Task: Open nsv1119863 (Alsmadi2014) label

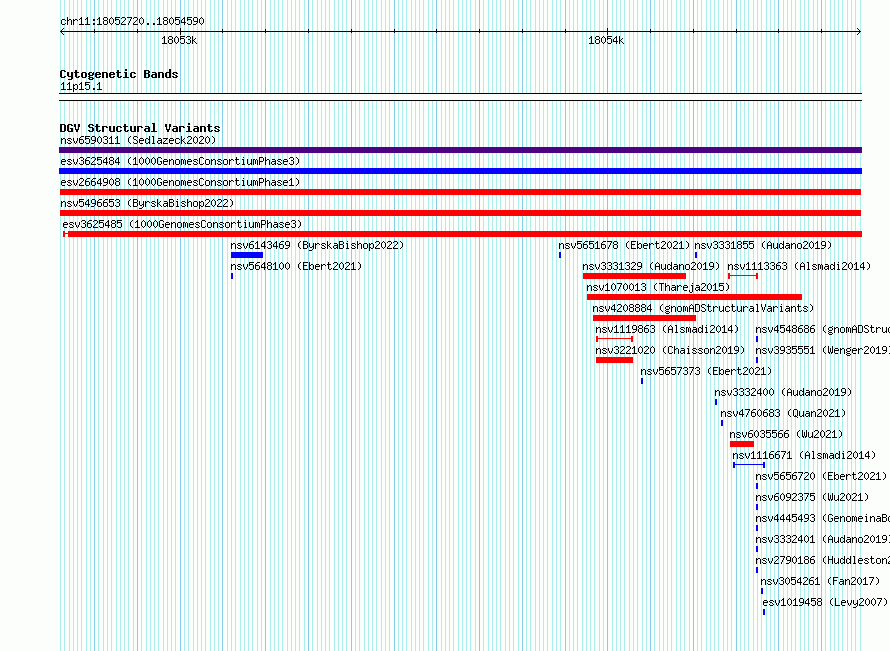Action: point(667,329)
